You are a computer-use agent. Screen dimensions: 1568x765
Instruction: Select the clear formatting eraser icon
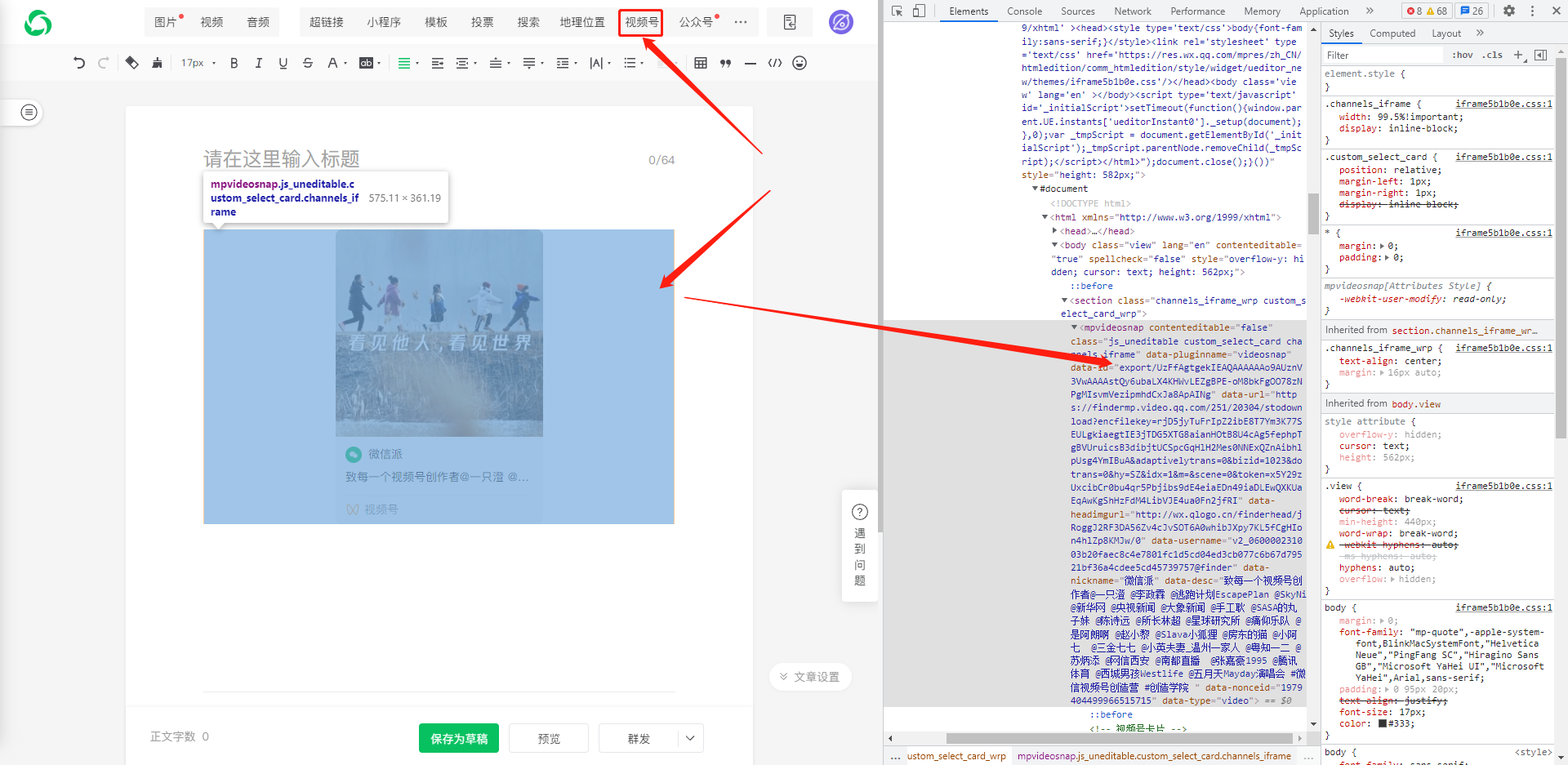click(x=131, y=63)
